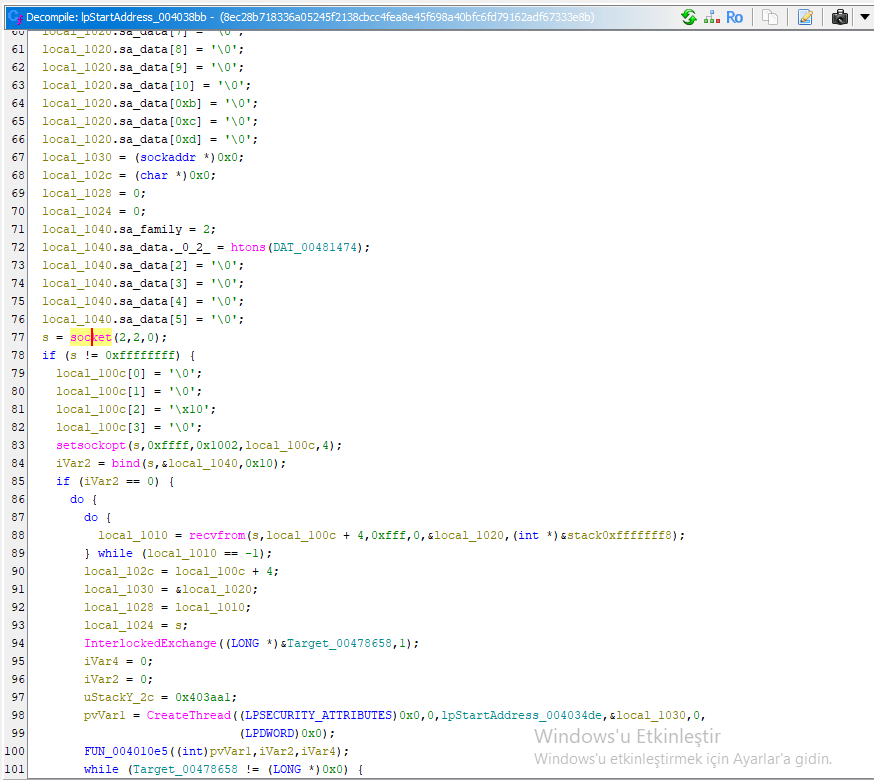Take a snapshot with the camera icon

840,17
